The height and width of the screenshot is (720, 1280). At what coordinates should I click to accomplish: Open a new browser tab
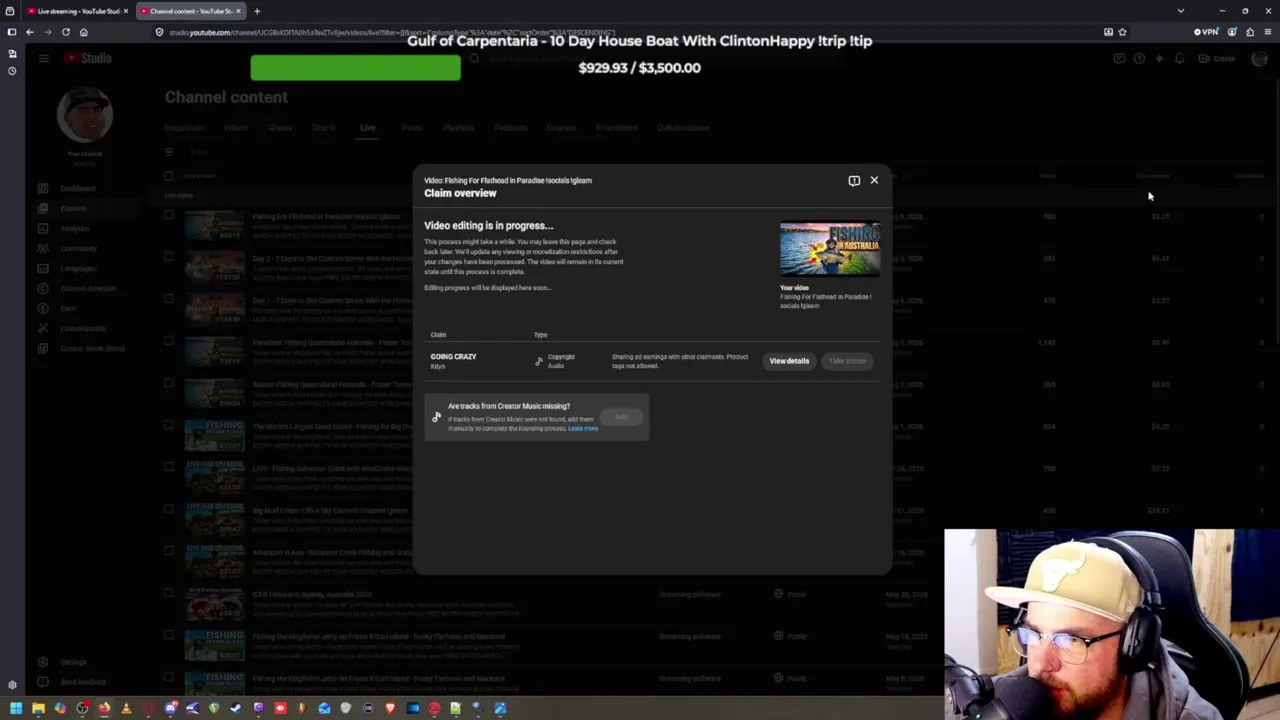257,11
